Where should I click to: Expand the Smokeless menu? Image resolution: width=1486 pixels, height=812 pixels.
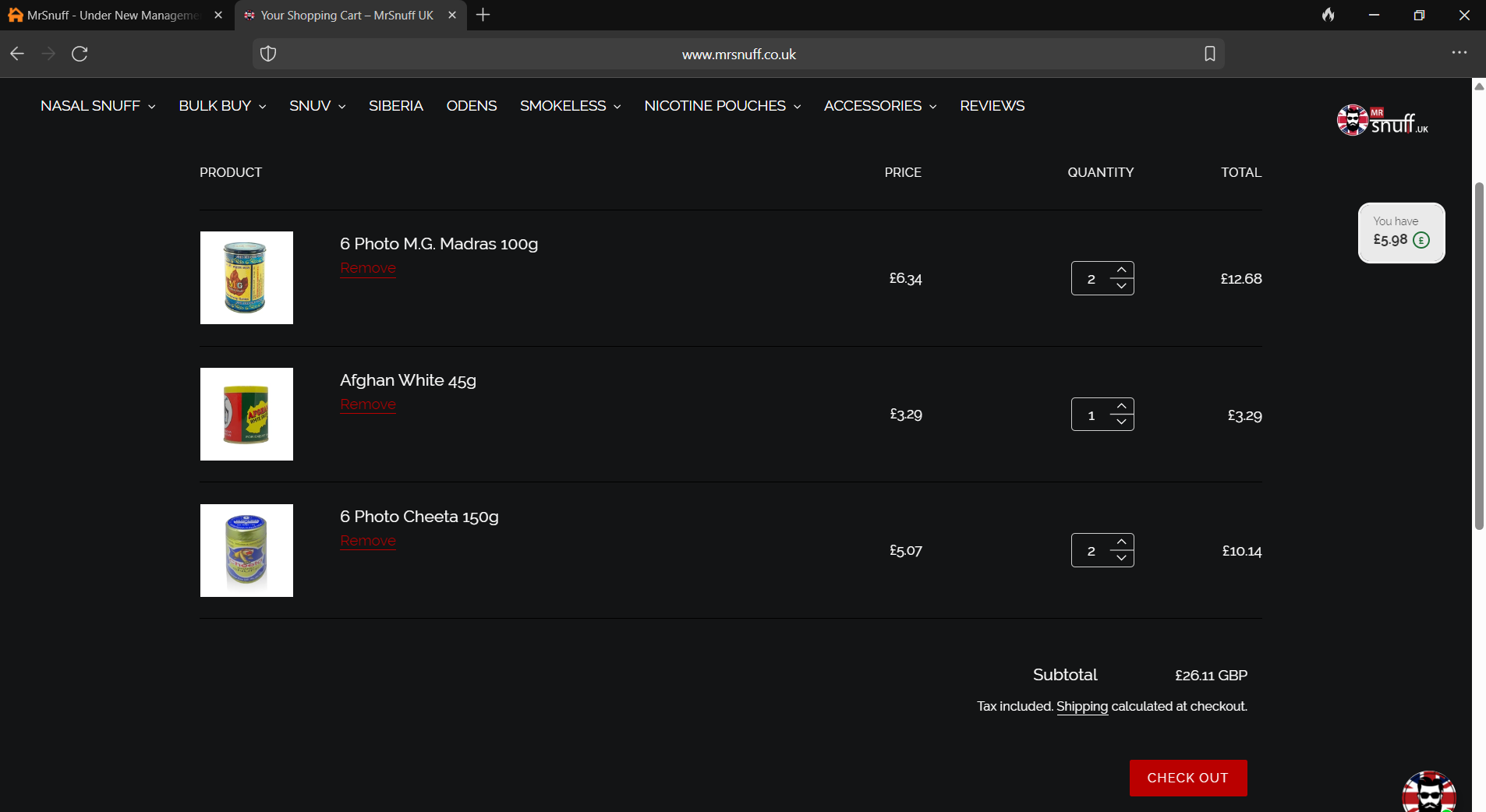(571, 106)
